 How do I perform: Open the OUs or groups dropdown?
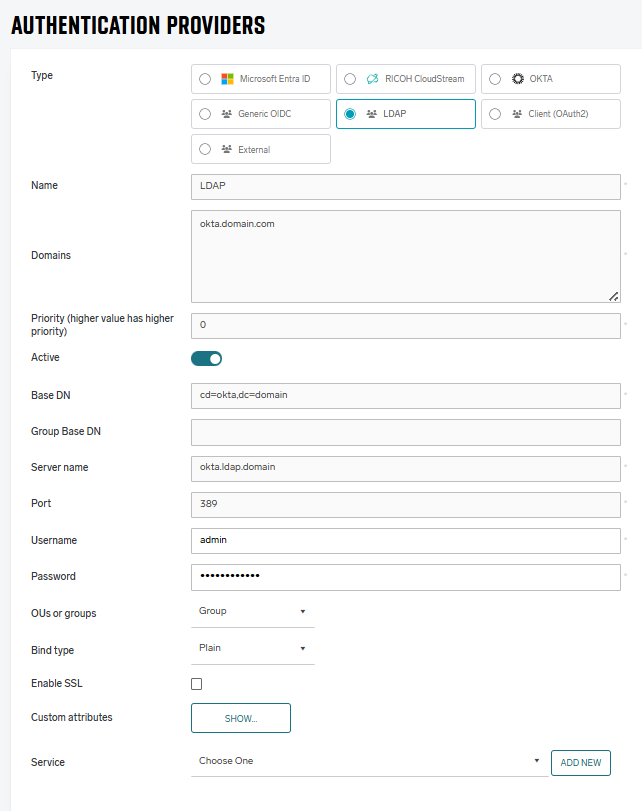pyautogui.click(x=304, y=612)
